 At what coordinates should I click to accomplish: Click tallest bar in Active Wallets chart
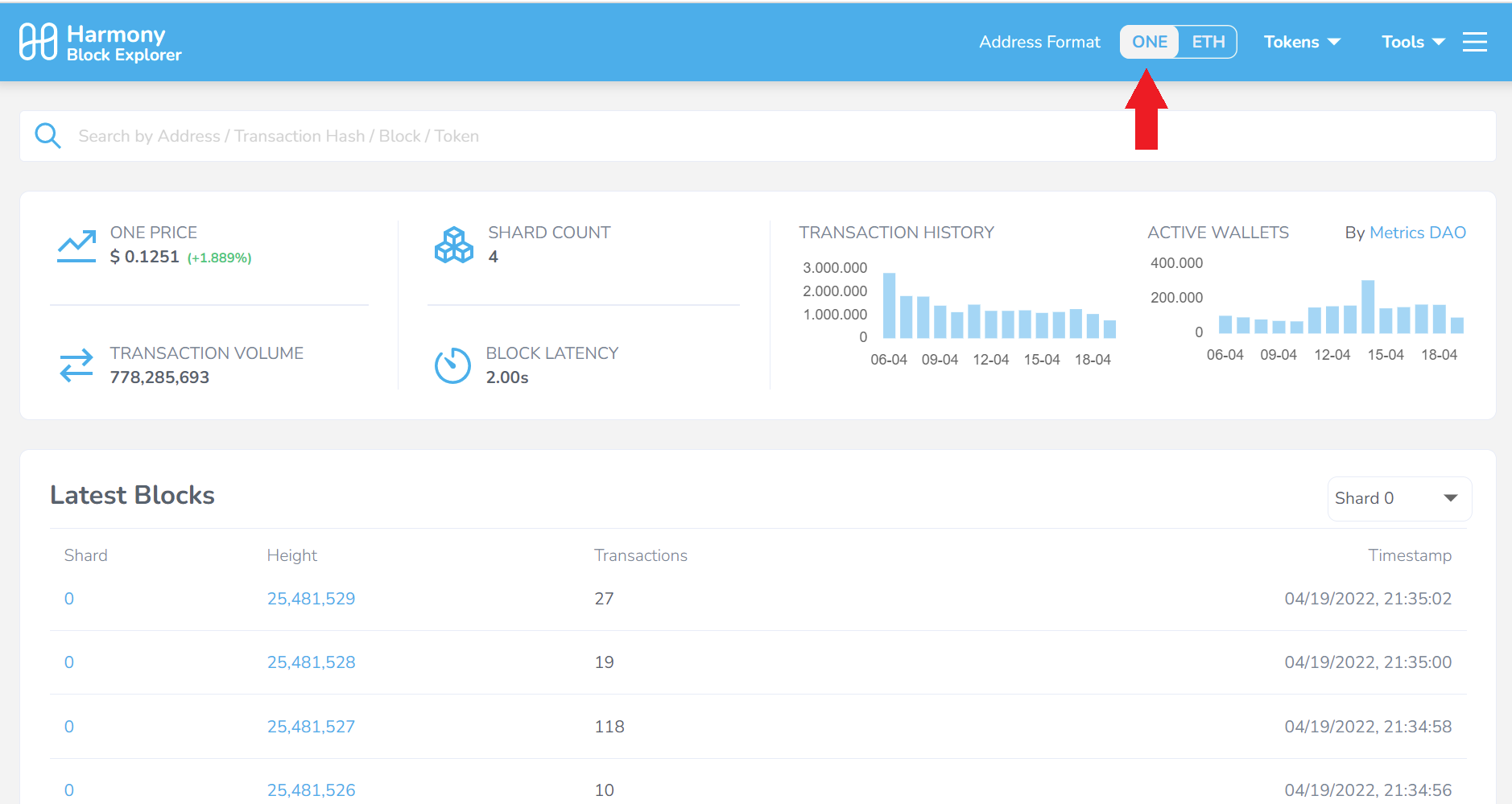(x=1367, y=307)
